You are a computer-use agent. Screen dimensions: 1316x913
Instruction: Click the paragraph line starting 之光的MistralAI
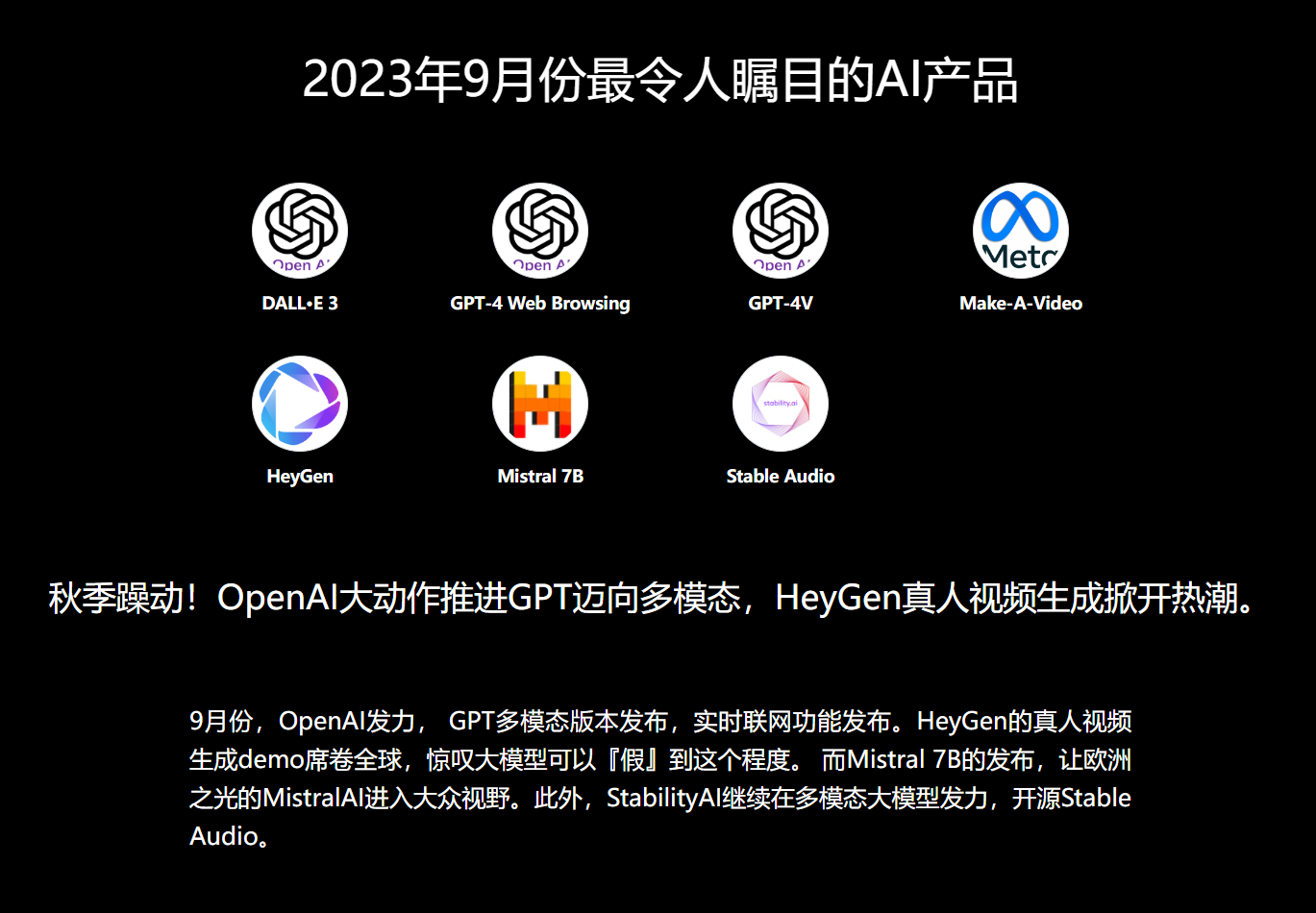[660, 798]
